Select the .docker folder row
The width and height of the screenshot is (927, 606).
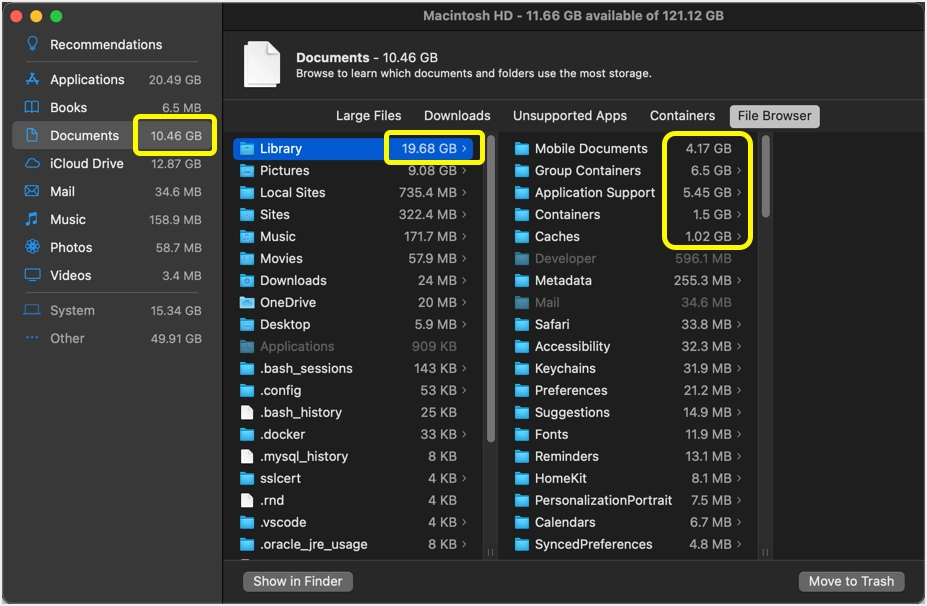354,434
